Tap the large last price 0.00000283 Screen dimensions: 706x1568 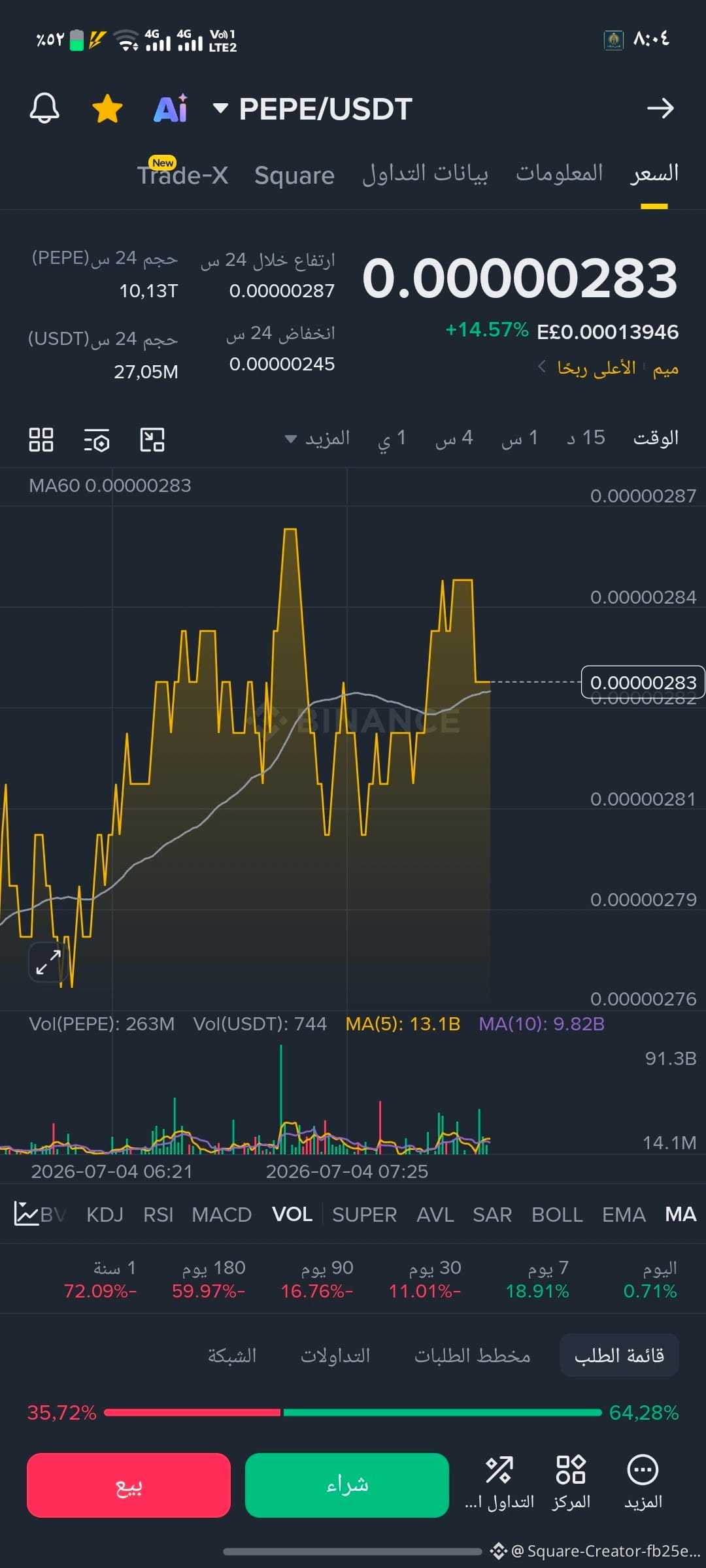(520, 278)
